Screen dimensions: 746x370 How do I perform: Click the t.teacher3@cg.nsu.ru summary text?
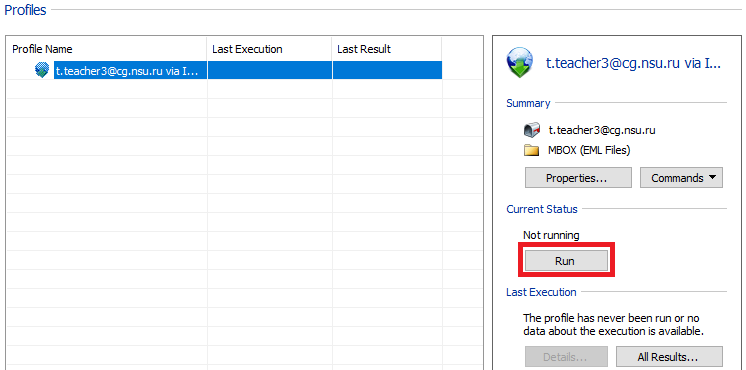coord(602,130)
